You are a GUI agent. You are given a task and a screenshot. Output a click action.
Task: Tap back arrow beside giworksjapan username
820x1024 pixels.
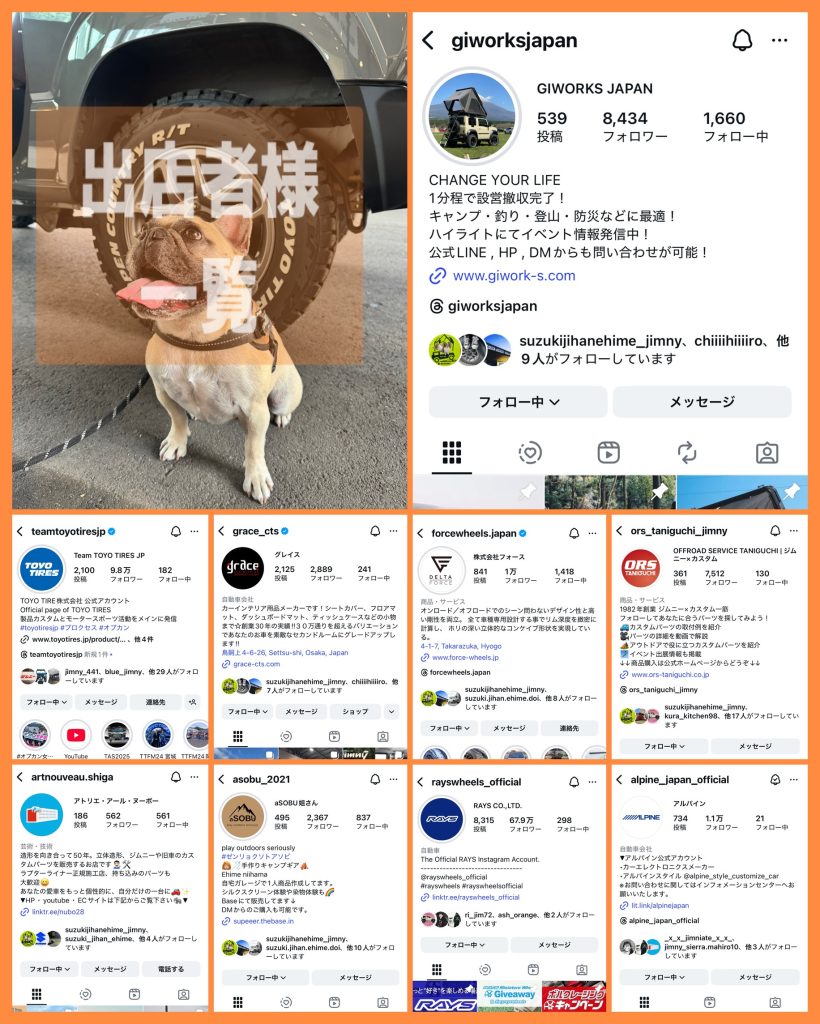pos(428,40)
